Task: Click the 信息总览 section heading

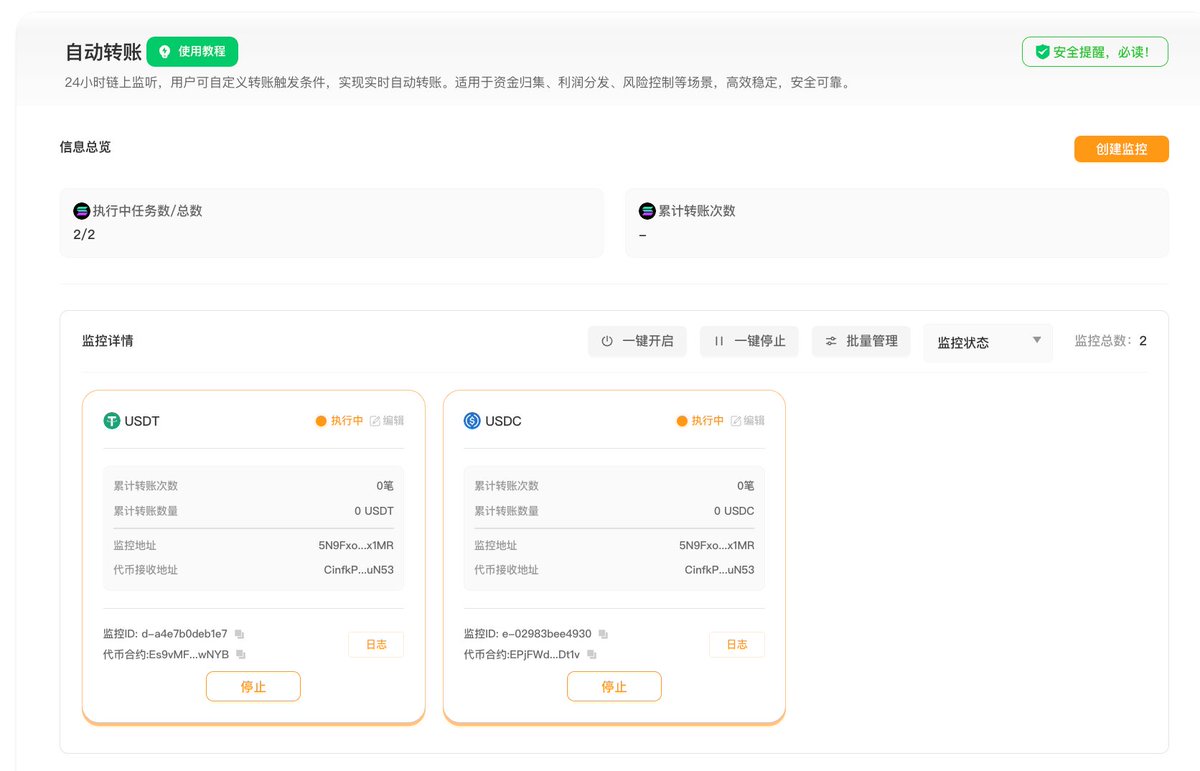Action: pyautogui.click(x=85, y=147)
